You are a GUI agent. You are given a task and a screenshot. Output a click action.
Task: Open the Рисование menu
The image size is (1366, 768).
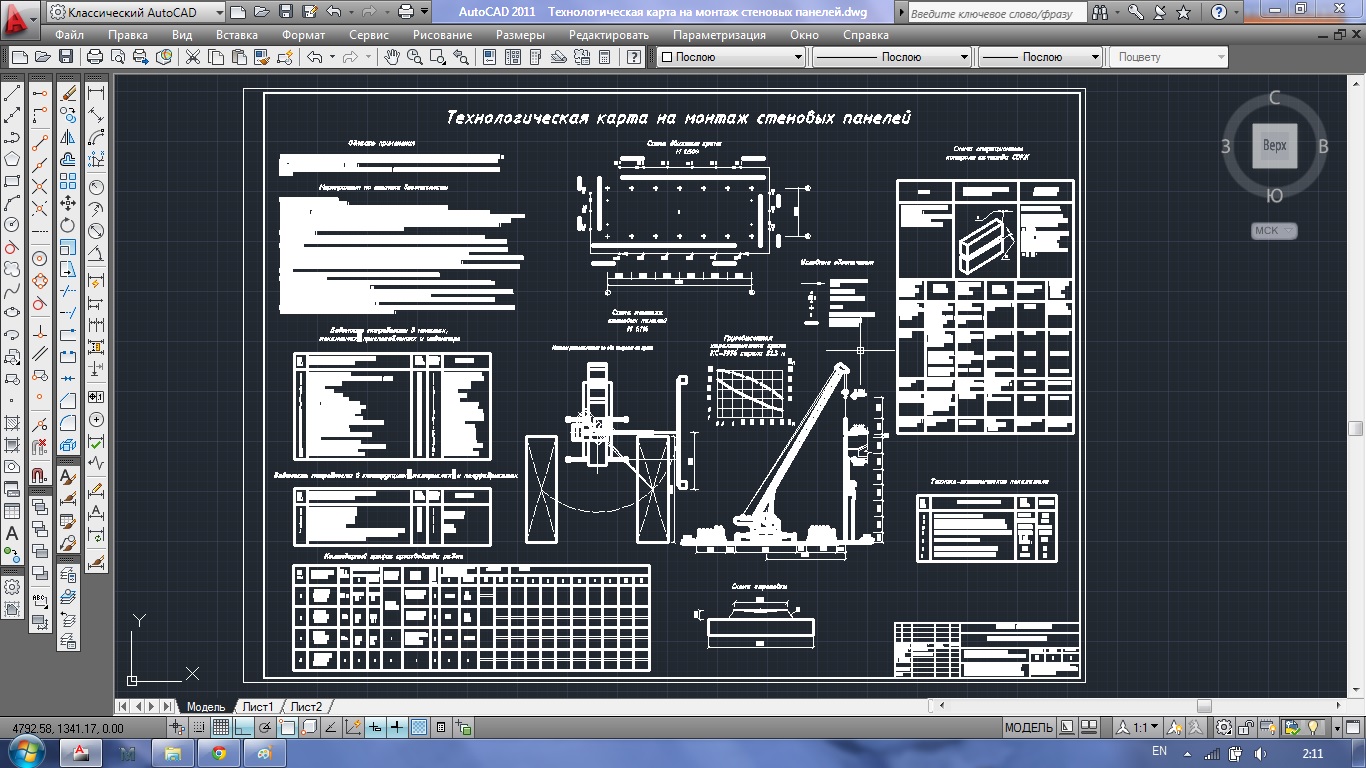(x=442, y=34)
